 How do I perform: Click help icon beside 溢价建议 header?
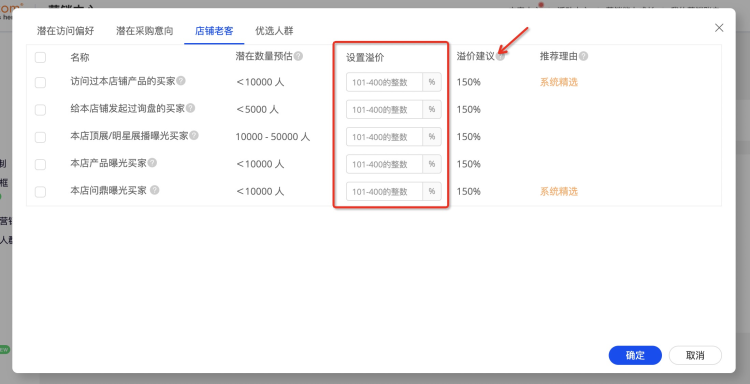tap(500, 56)
